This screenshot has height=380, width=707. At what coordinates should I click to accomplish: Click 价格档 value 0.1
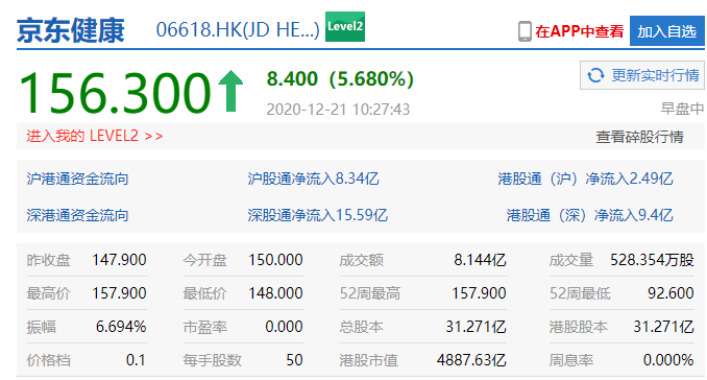pyautogui.click(x=136, y=360)
